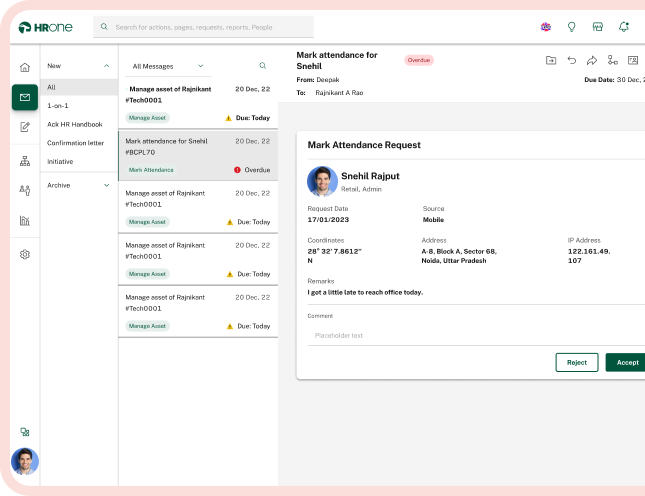
Task: Click the lightbulb ideas icon
Action: [572, 27]
